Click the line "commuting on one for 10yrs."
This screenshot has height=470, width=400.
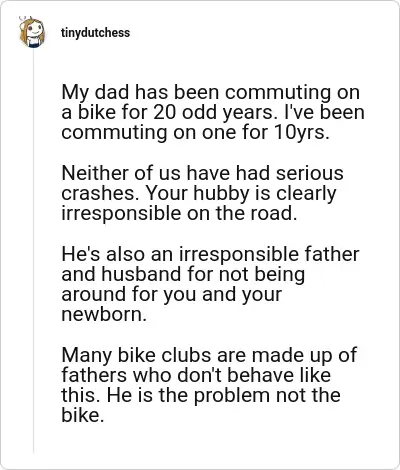[195, 133]
